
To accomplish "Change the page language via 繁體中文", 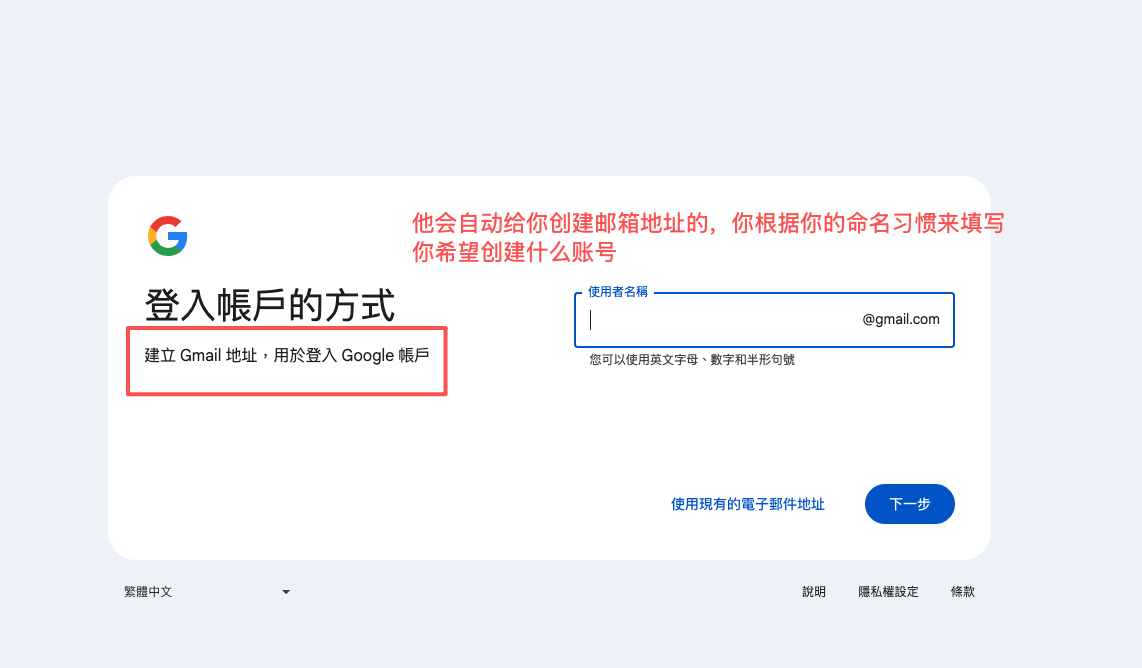I will tap(147, 591).
